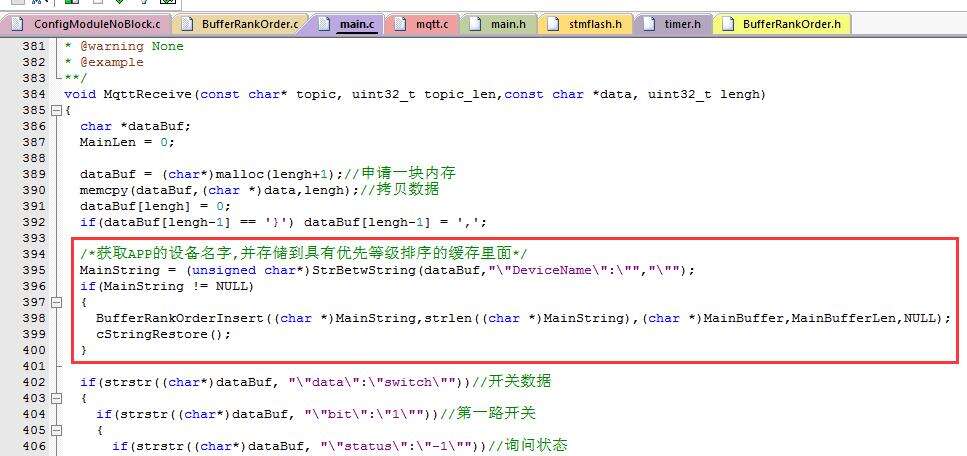
Task: Click the BufferRankOrderInsert call on line 398
Action: pos(523,318)
